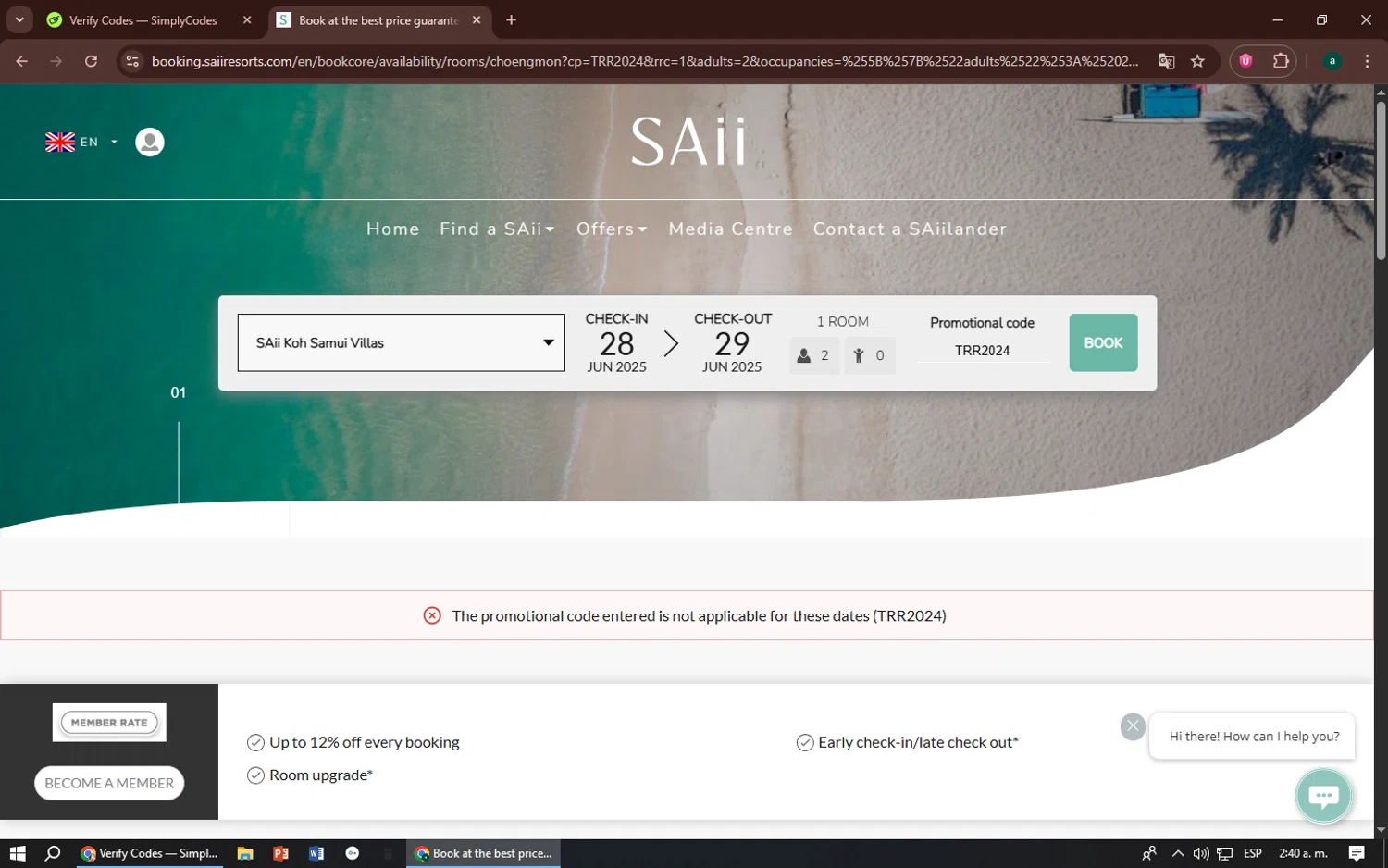This screenshot has height=868, width=1388.
Task: Open the Extensions puzzle icon
Action: pyautogui.click(x=1281, y=61)
